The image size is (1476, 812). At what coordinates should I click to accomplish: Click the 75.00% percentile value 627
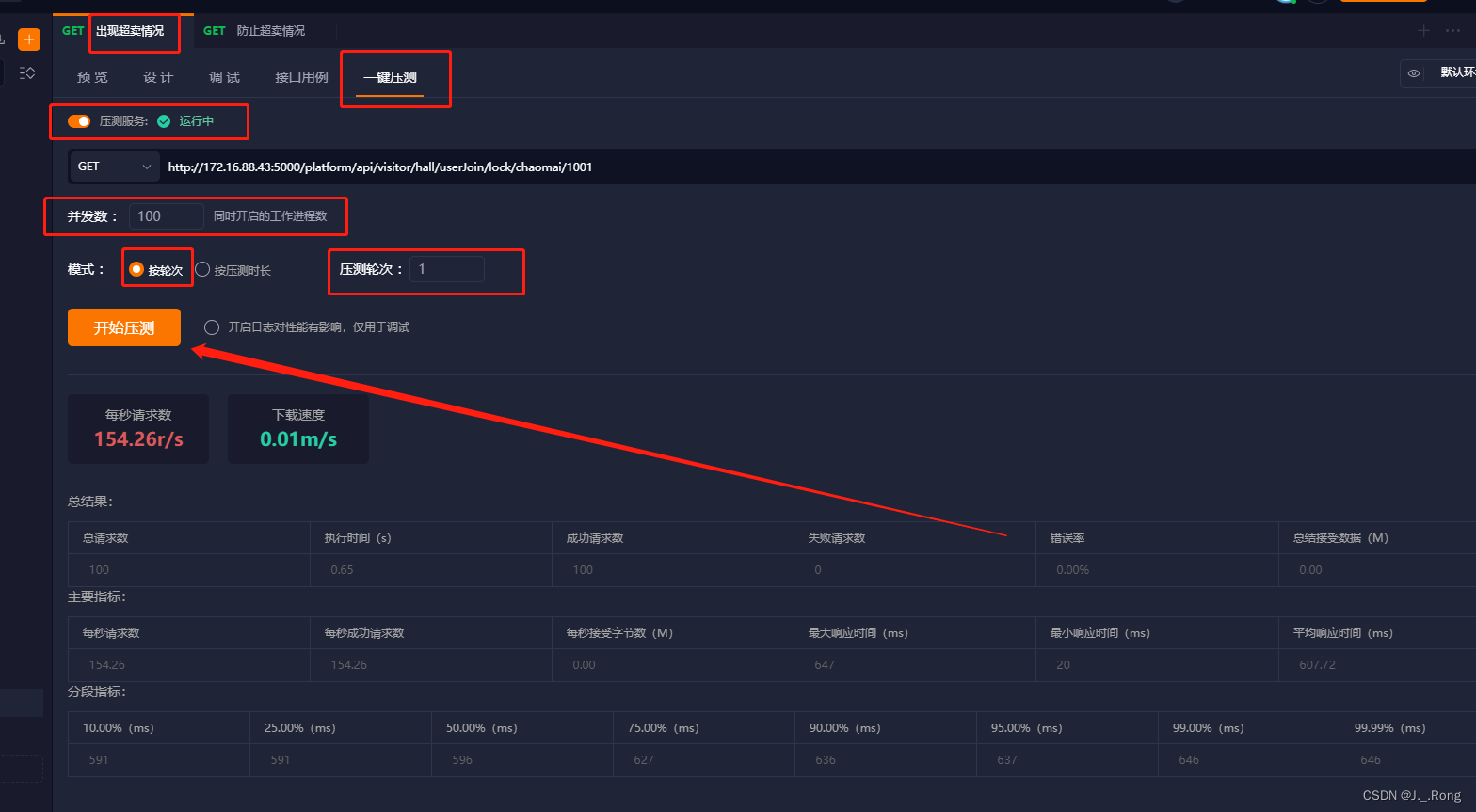[x=644, y=760]
